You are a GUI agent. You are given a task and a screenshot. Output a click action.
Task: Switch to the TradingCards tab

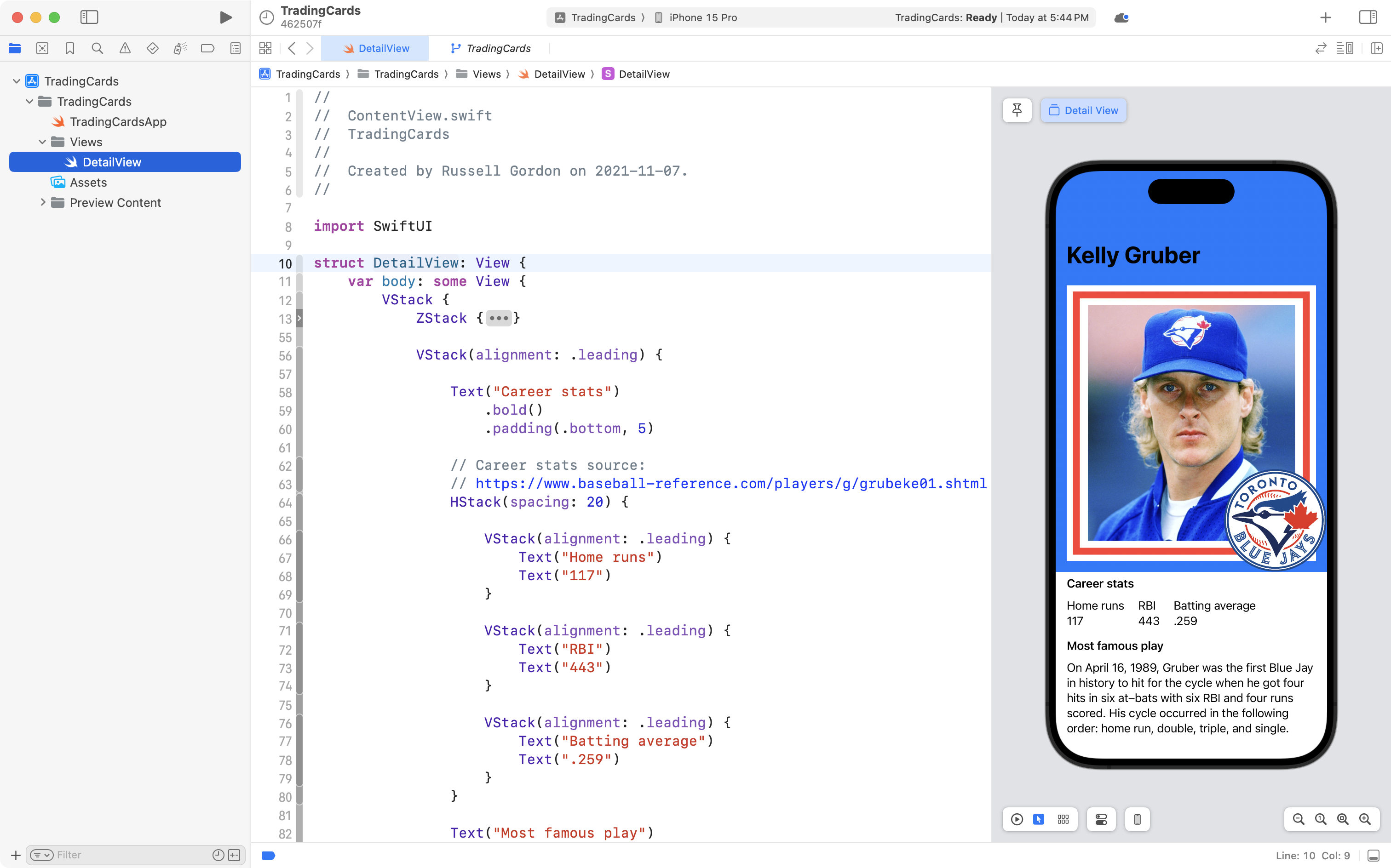(x=491, y=48)
